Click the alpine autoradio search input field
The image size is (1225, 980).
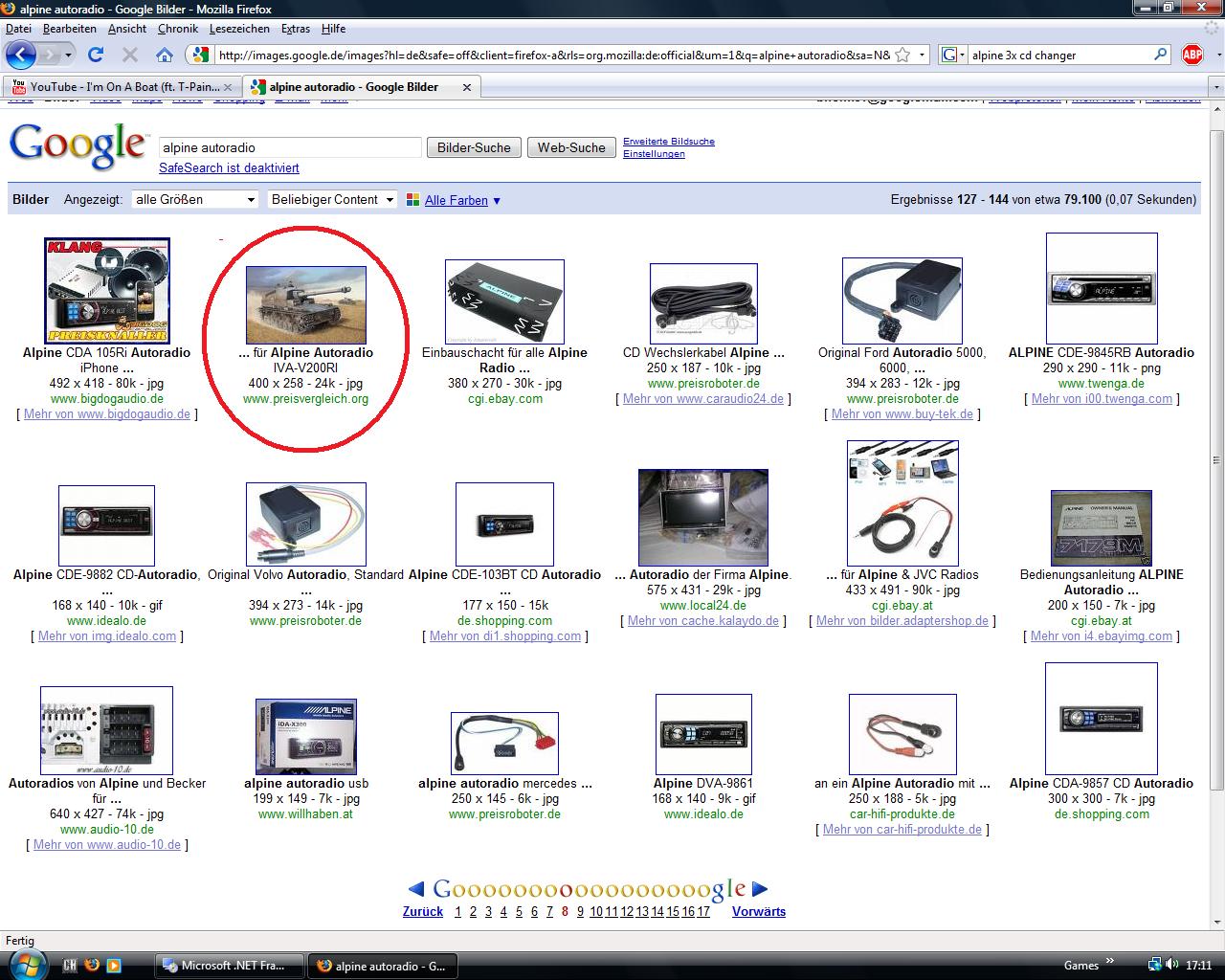290,147
